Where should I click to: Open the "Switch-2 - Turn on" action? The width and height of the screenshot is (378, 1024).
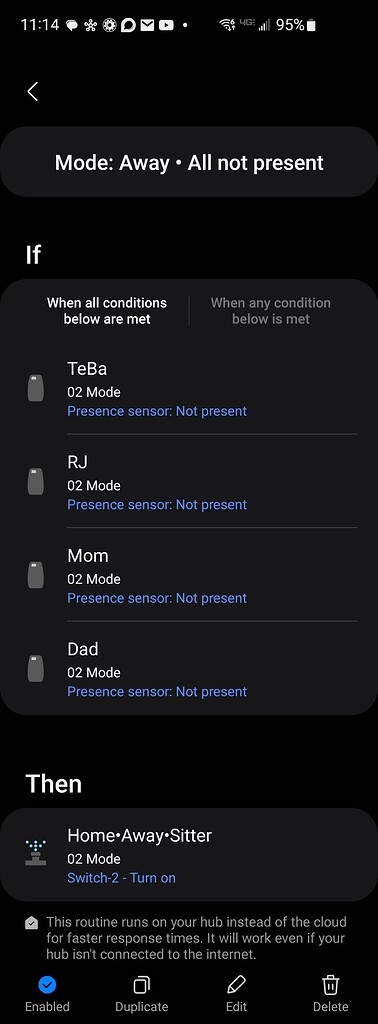coord(121,878)
